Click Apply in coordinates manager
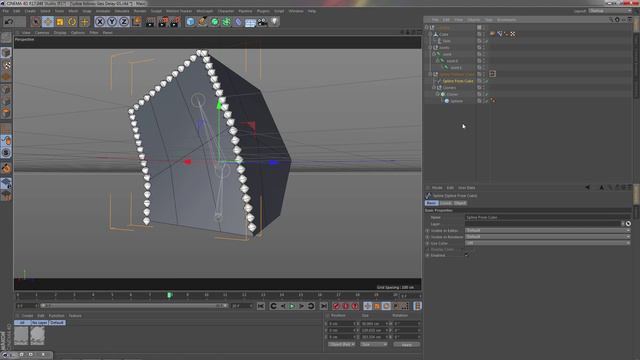 pos(407,345)
